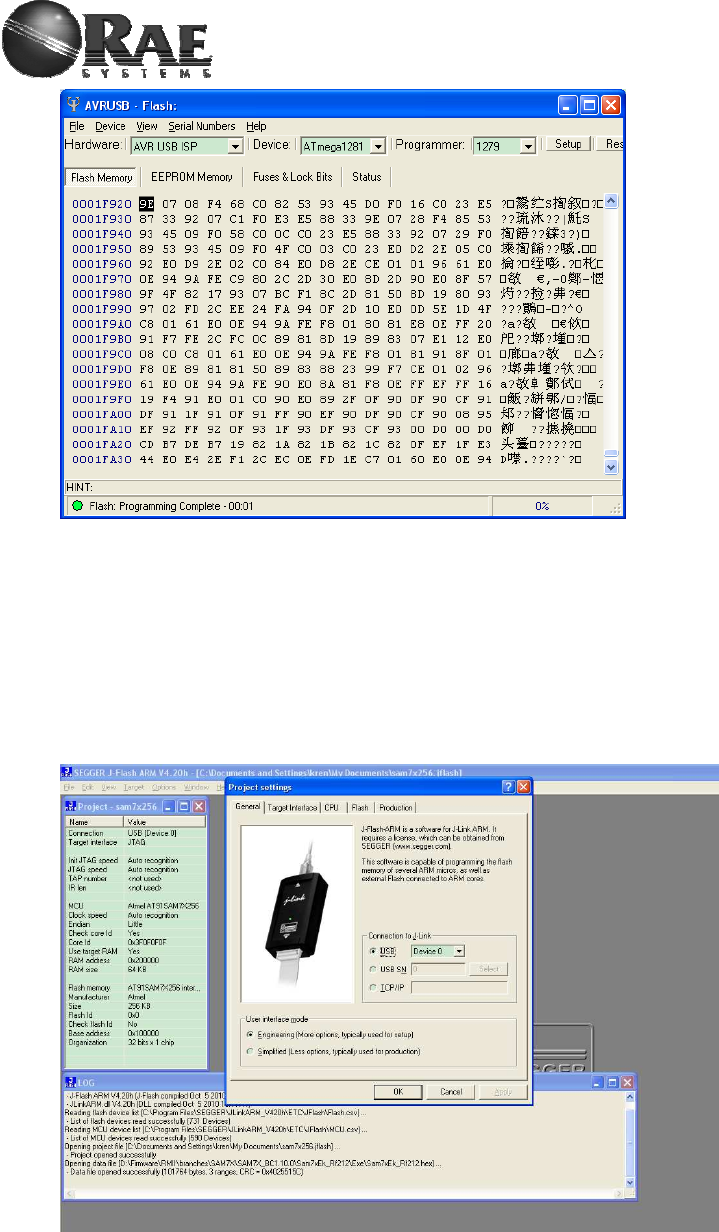Open the Target Interface tab
This screenshot has width=719, height=1232.
292,808
